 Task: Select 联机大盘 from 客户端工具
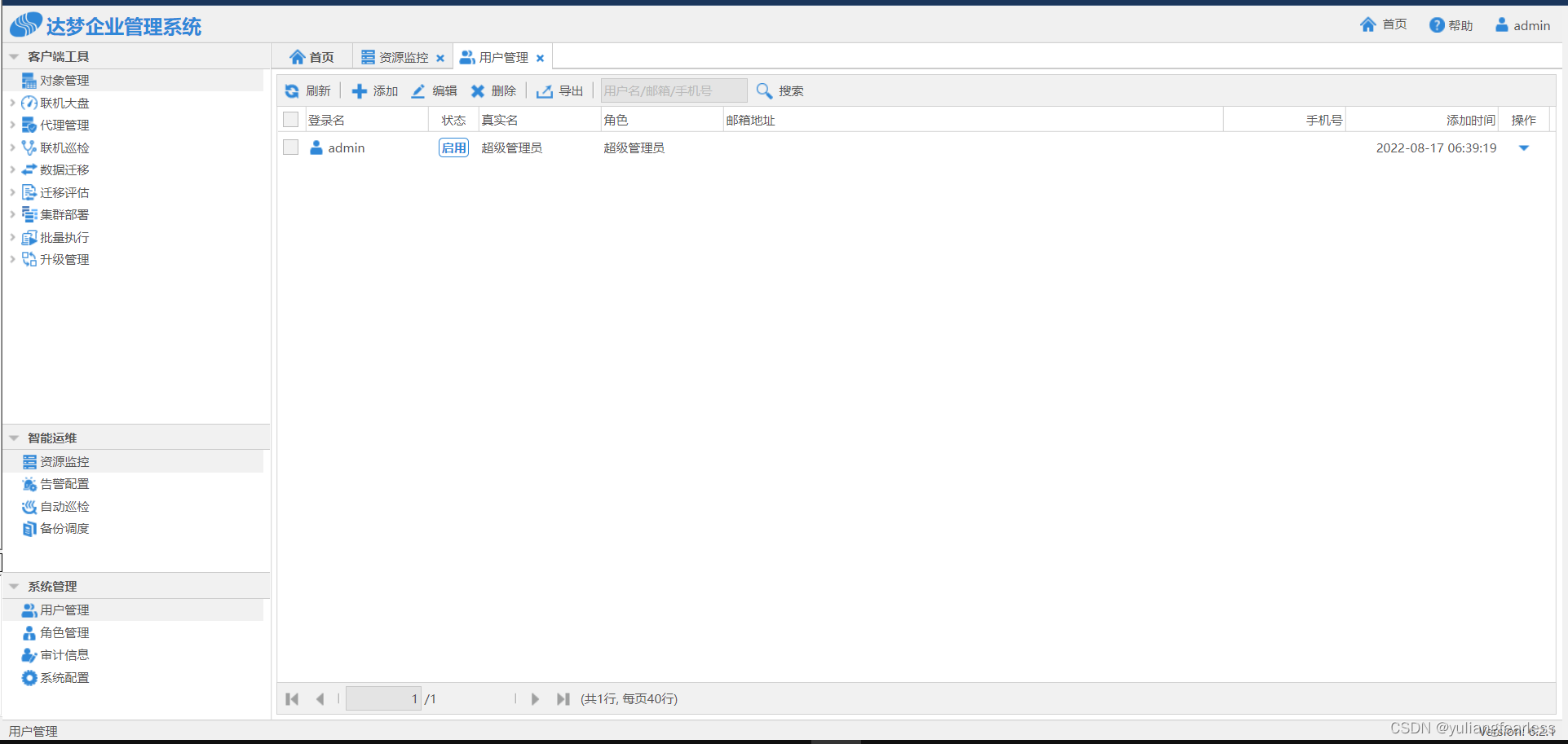(x=64, y=103)
